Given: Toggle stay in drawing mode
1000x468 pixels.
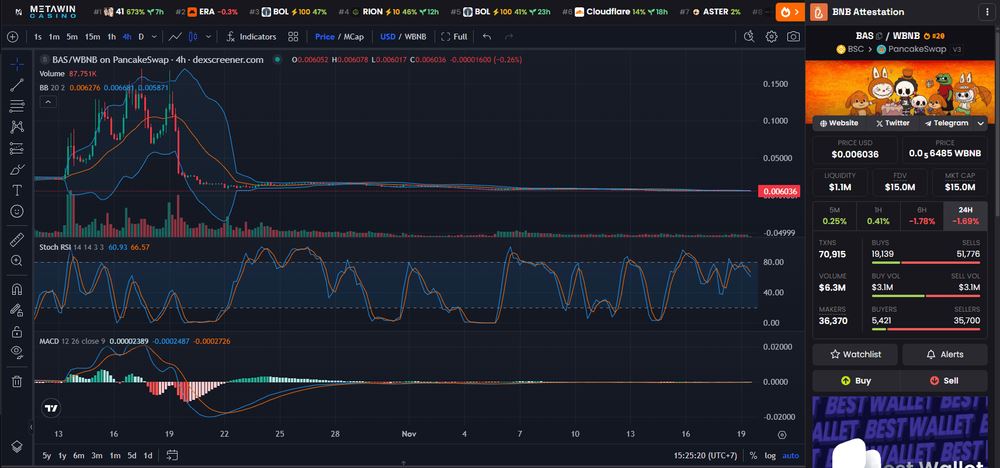Looking at the screenshot, I should tap(17, 311).
